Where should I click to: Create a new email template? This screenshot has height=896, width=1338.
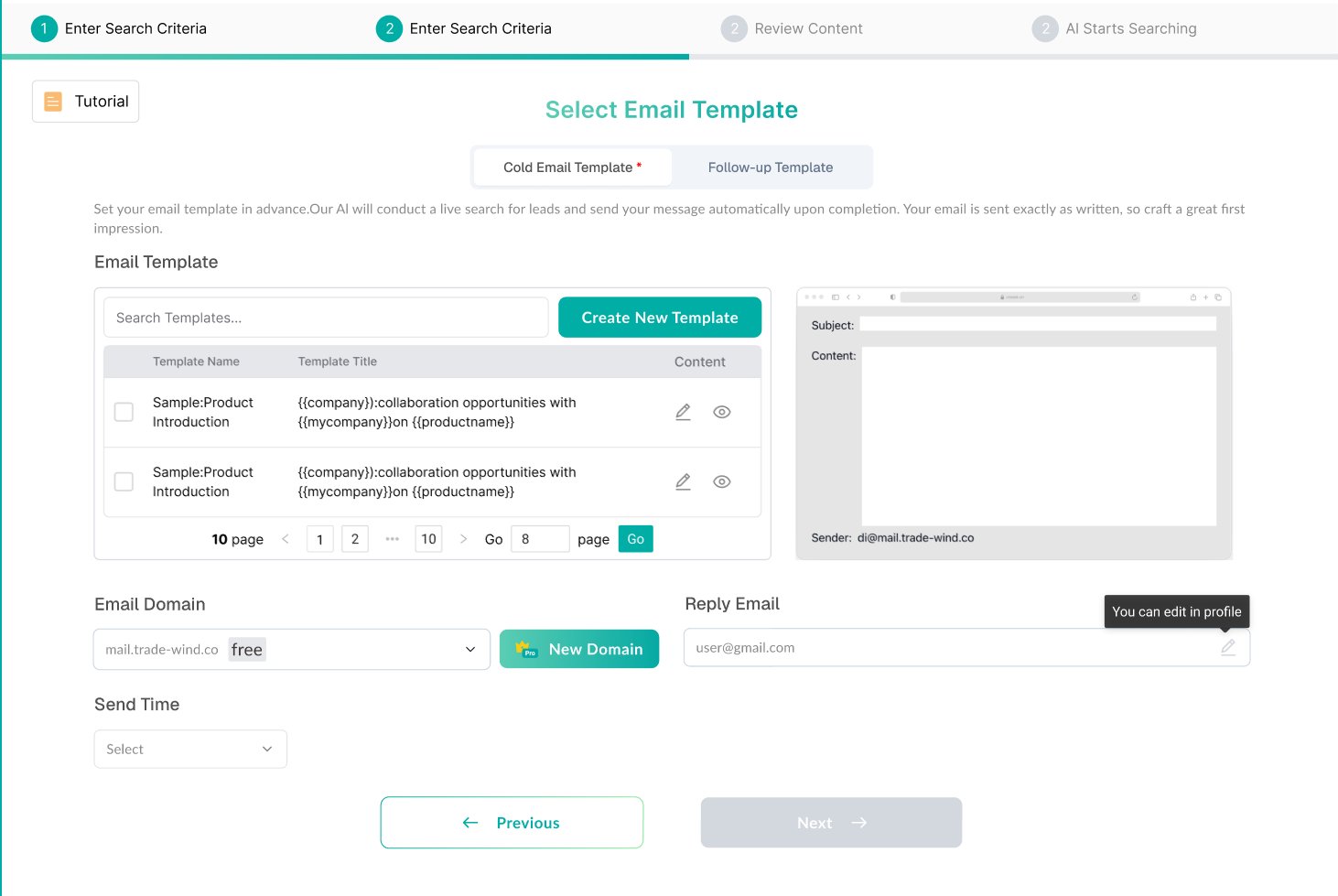pos(659,317)
